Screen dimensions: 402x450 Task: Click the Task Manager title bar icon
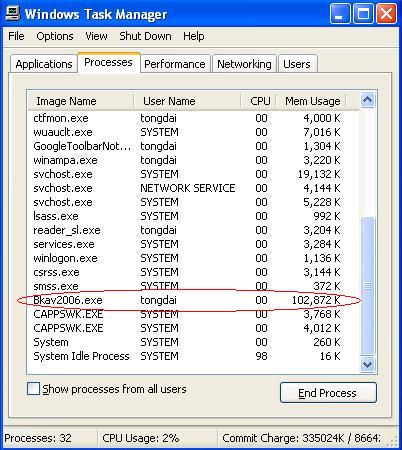(13, 14)
